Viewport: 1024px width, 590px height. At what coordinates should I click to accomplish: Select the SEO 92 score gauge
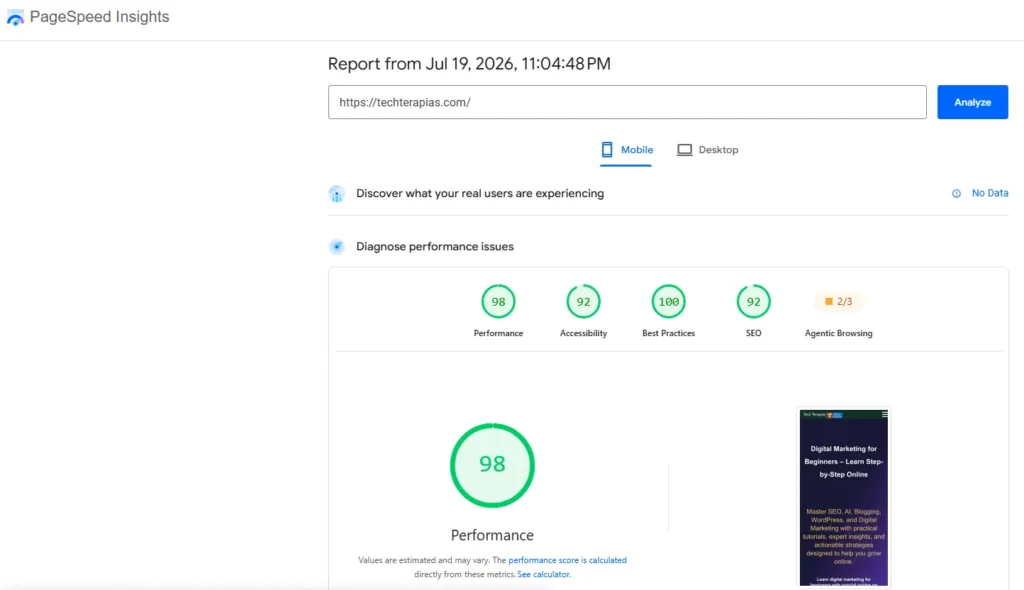(x=753, y=301)
